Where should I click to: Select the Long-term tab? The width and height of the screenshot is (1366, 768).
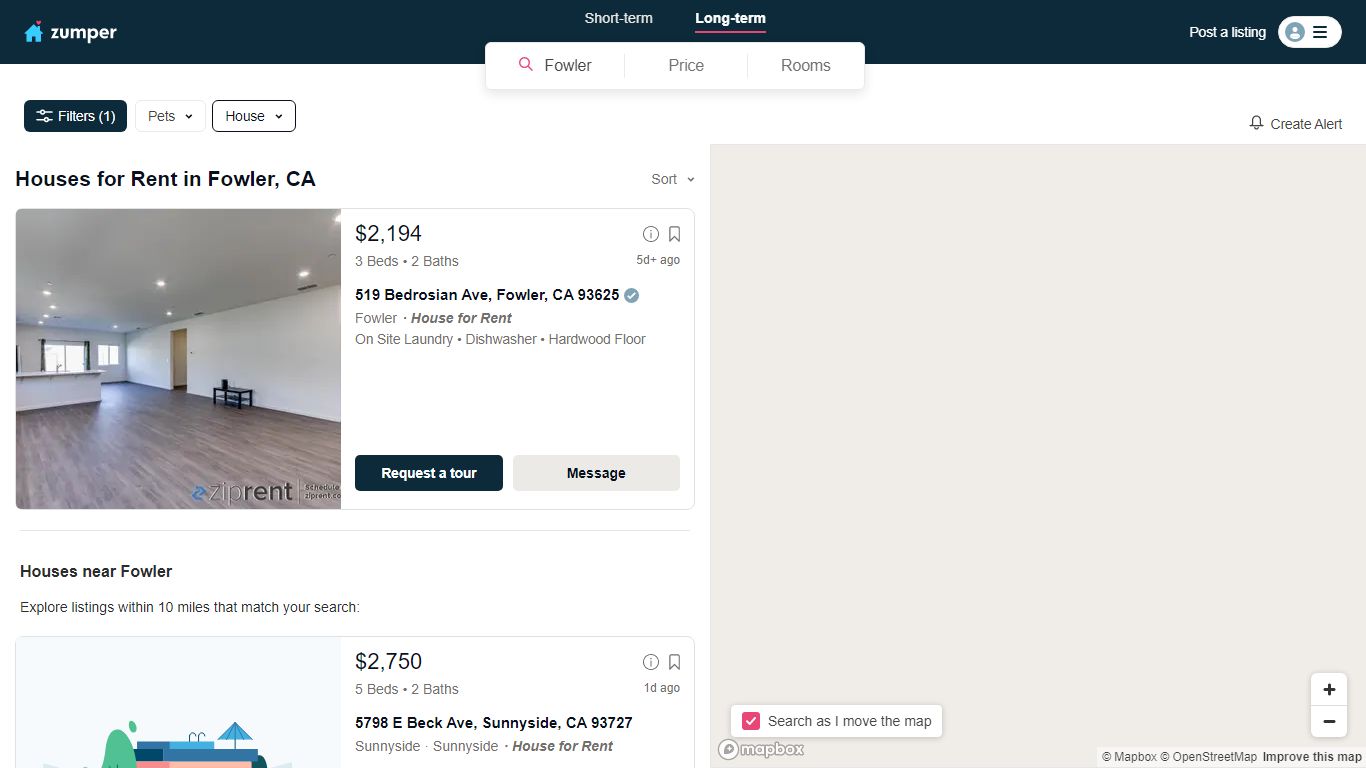click(x=730, y=18)
